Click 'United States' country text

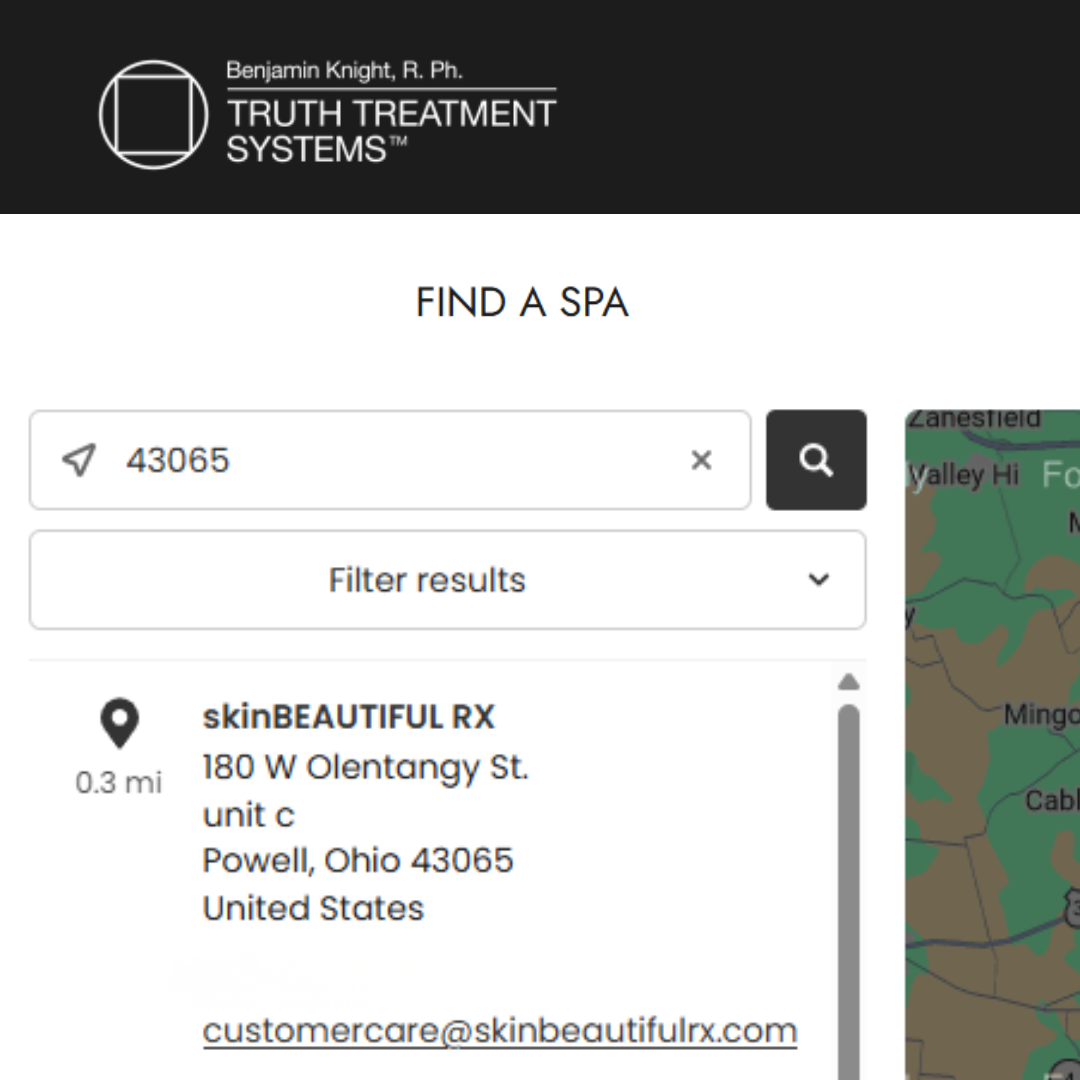coord(313,908)
